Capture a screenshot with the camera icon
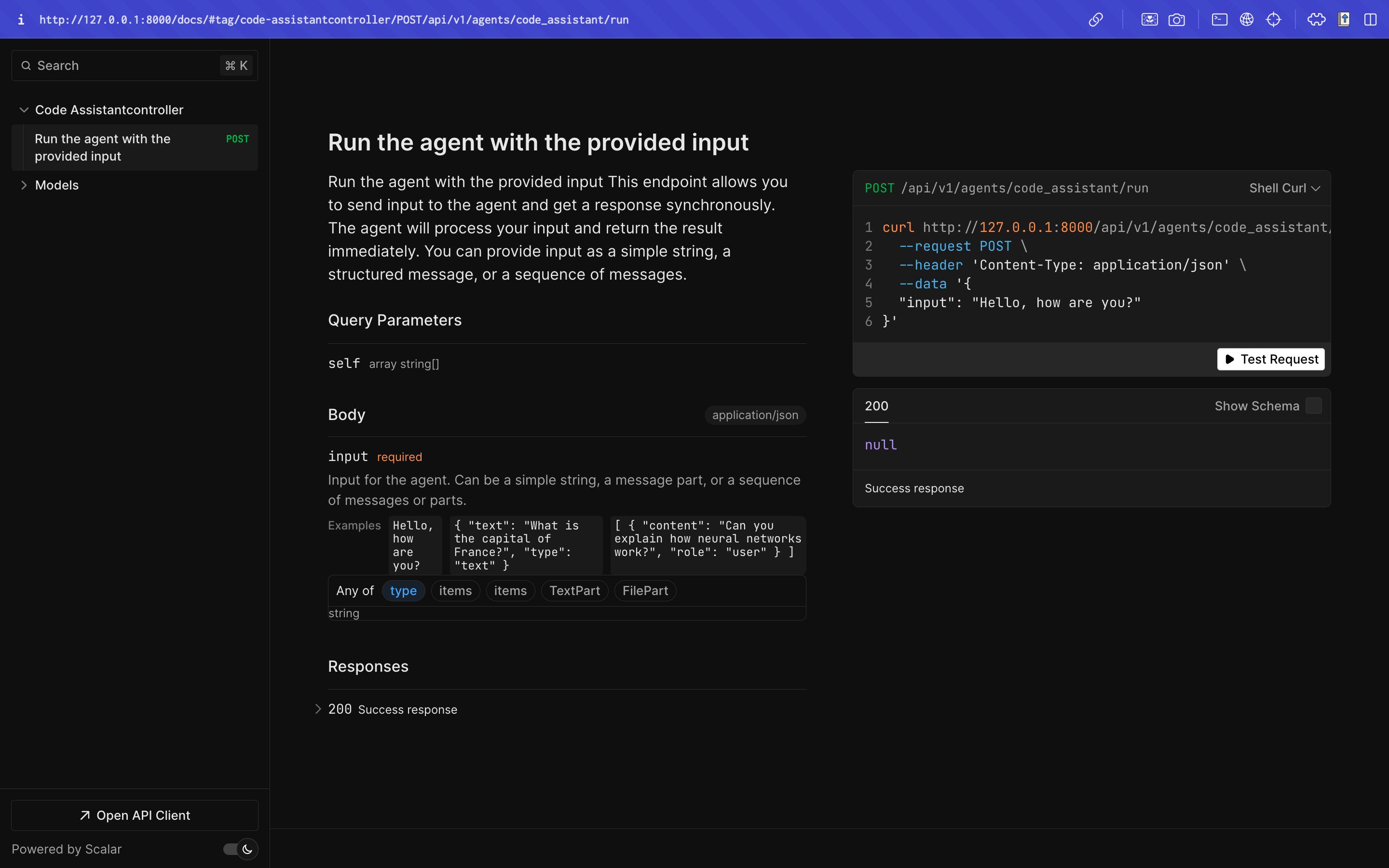1389x868 pixels. (1177, 19)
